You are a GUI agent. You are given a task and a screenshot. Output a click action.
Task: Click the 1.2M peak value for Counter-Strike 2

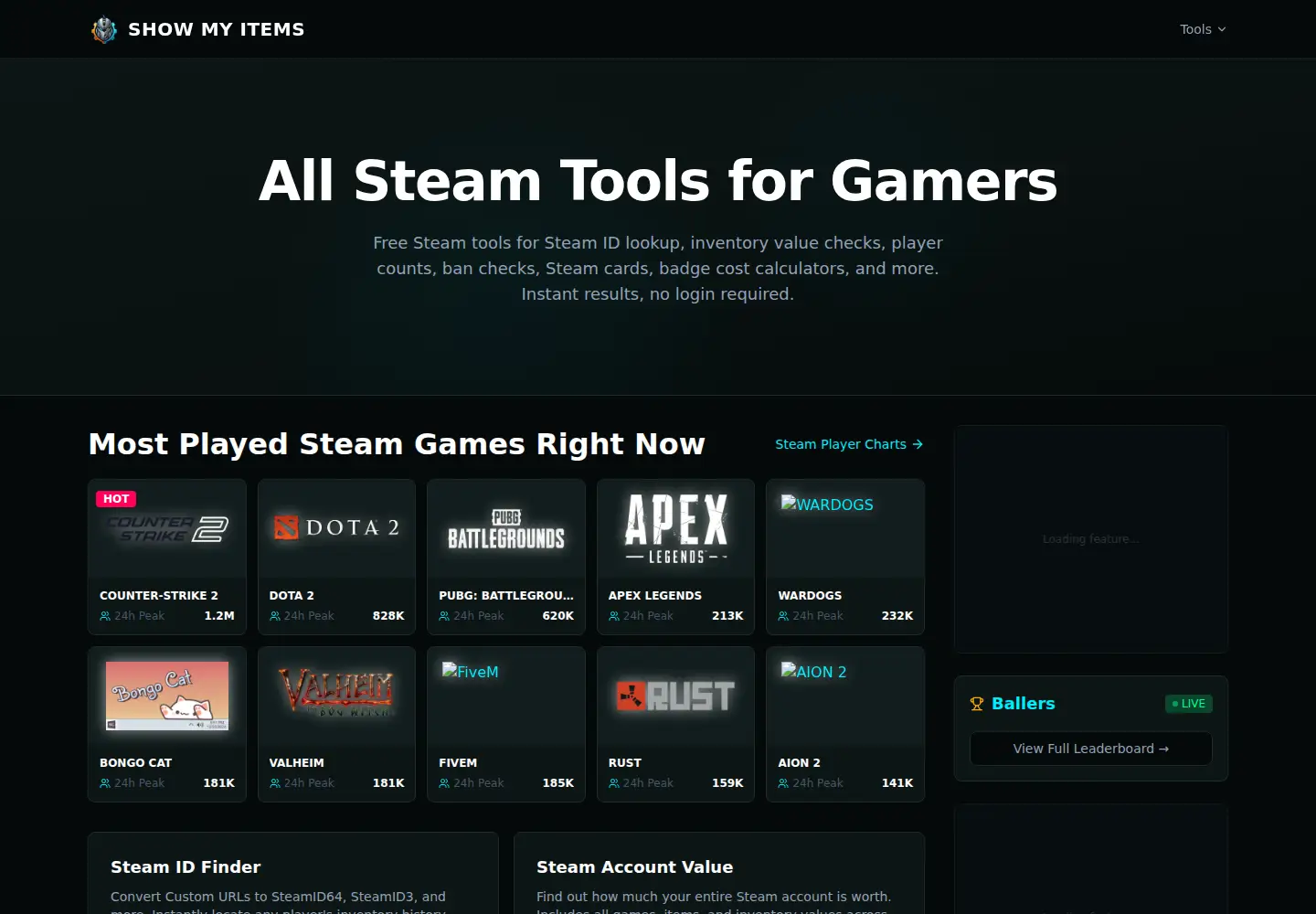[219, 616]
